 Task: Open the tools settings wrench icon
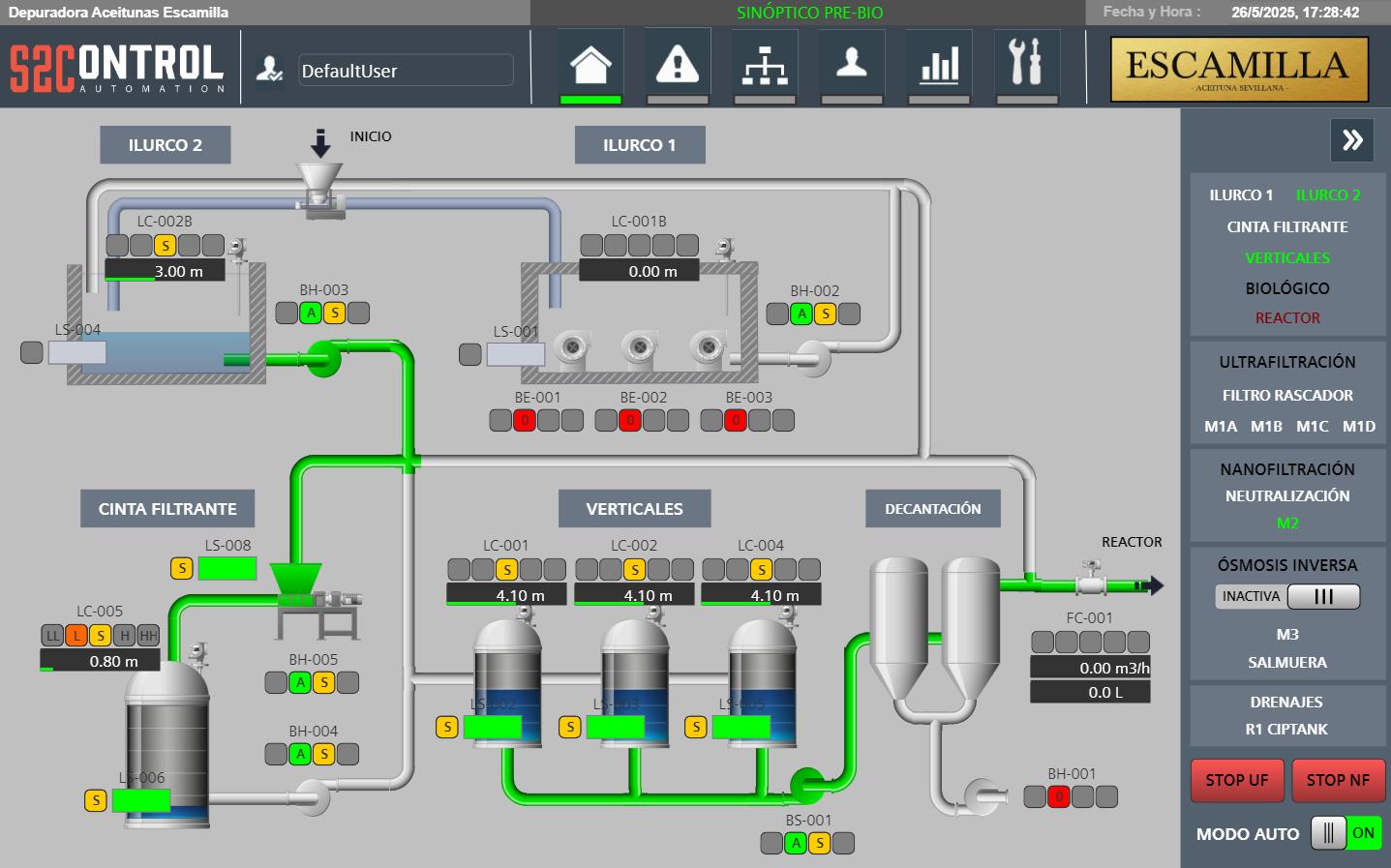pos(1026,66)
